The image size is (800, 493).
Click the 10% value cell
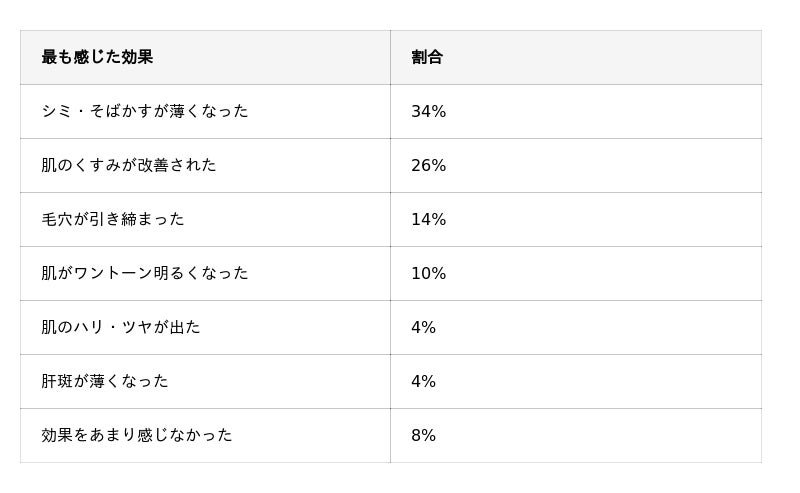point(428,273)
